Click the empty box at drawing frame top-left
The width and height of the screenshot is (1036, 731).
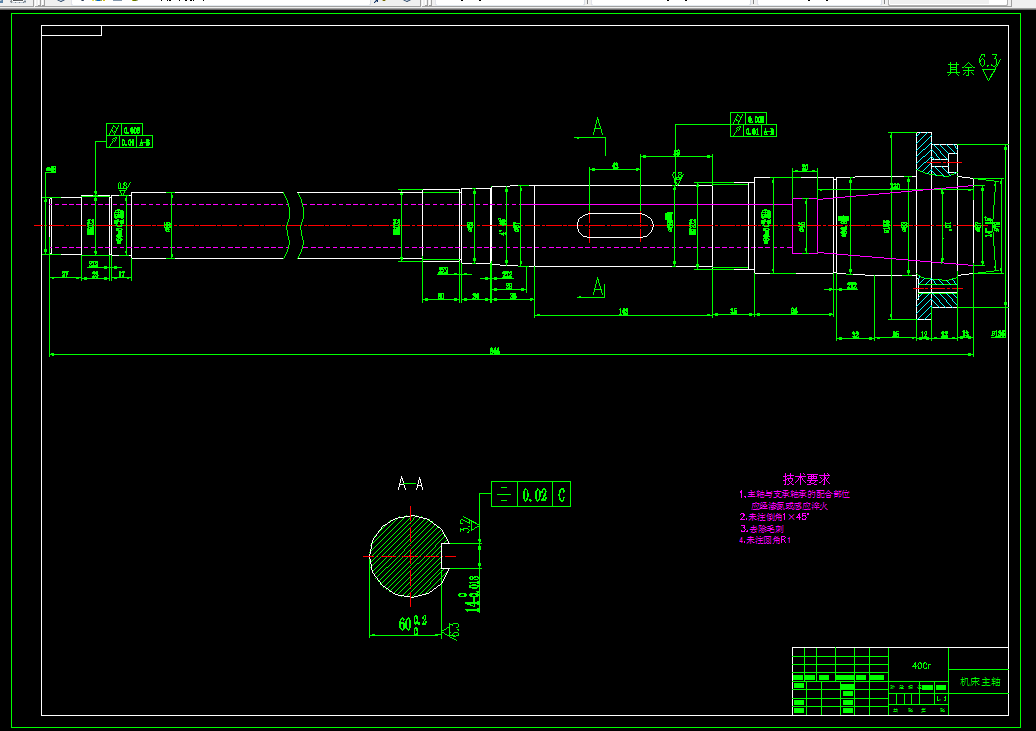point(71,30)
